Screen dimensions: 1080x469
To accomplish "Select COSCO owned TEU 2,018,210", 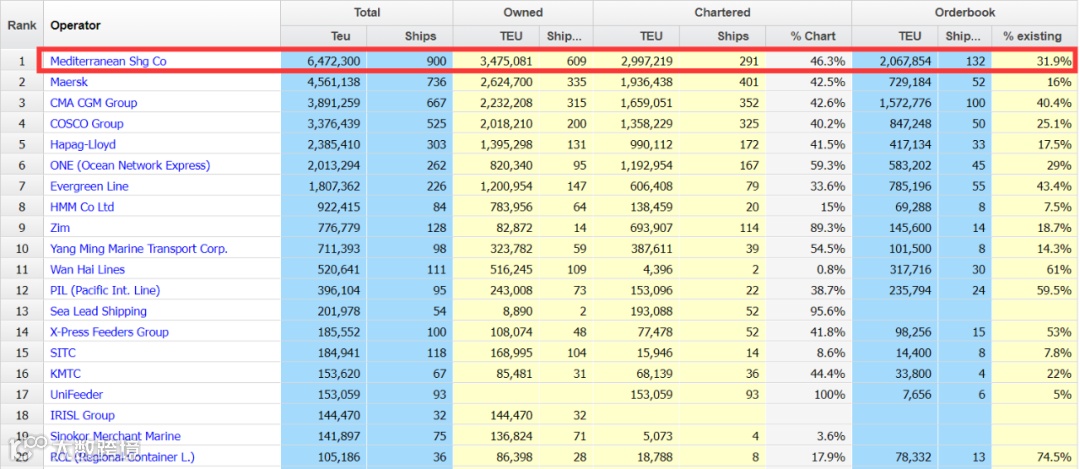I will coord(504,124).
